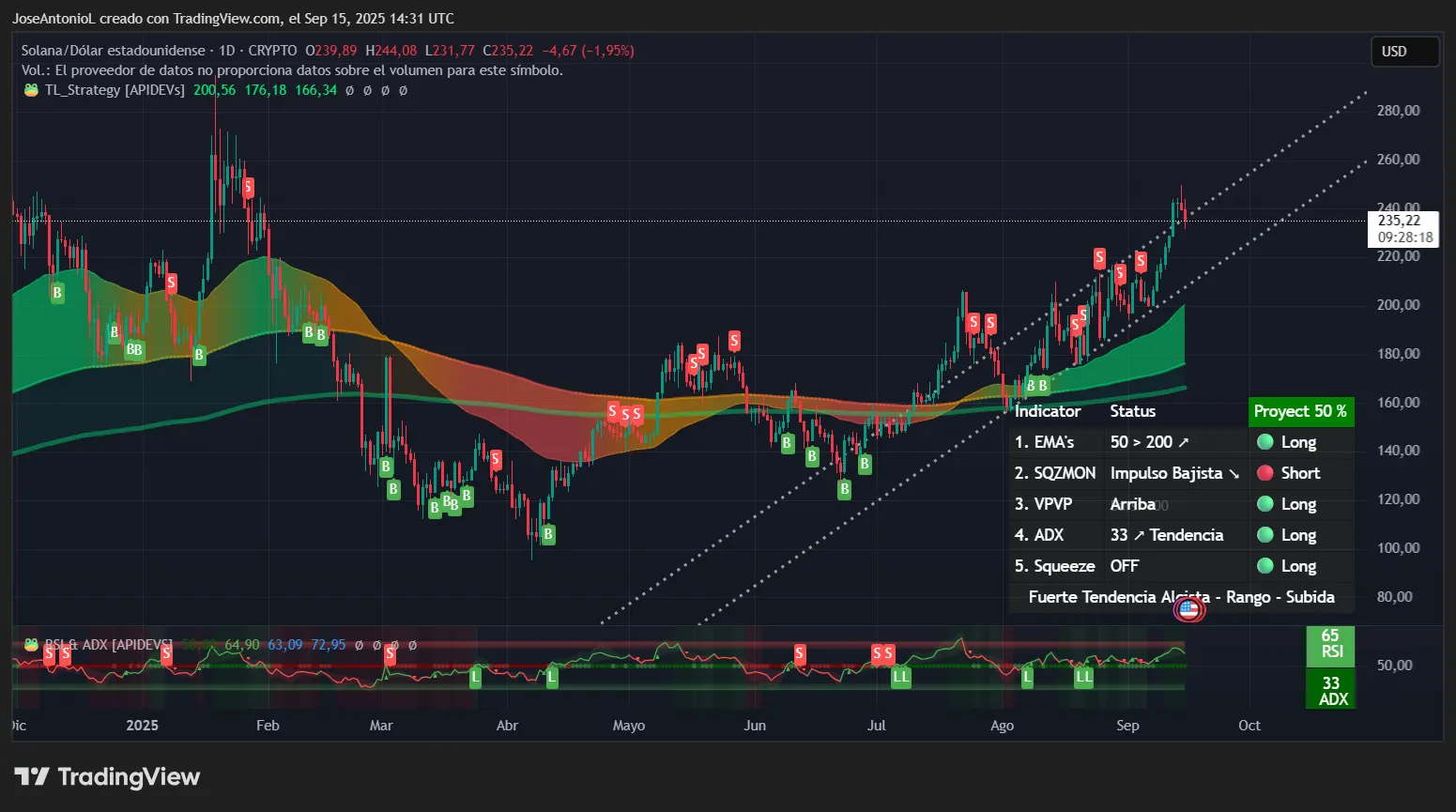Toggle the green dot on the Squeeze OFF row

(x=1266, y=566)
